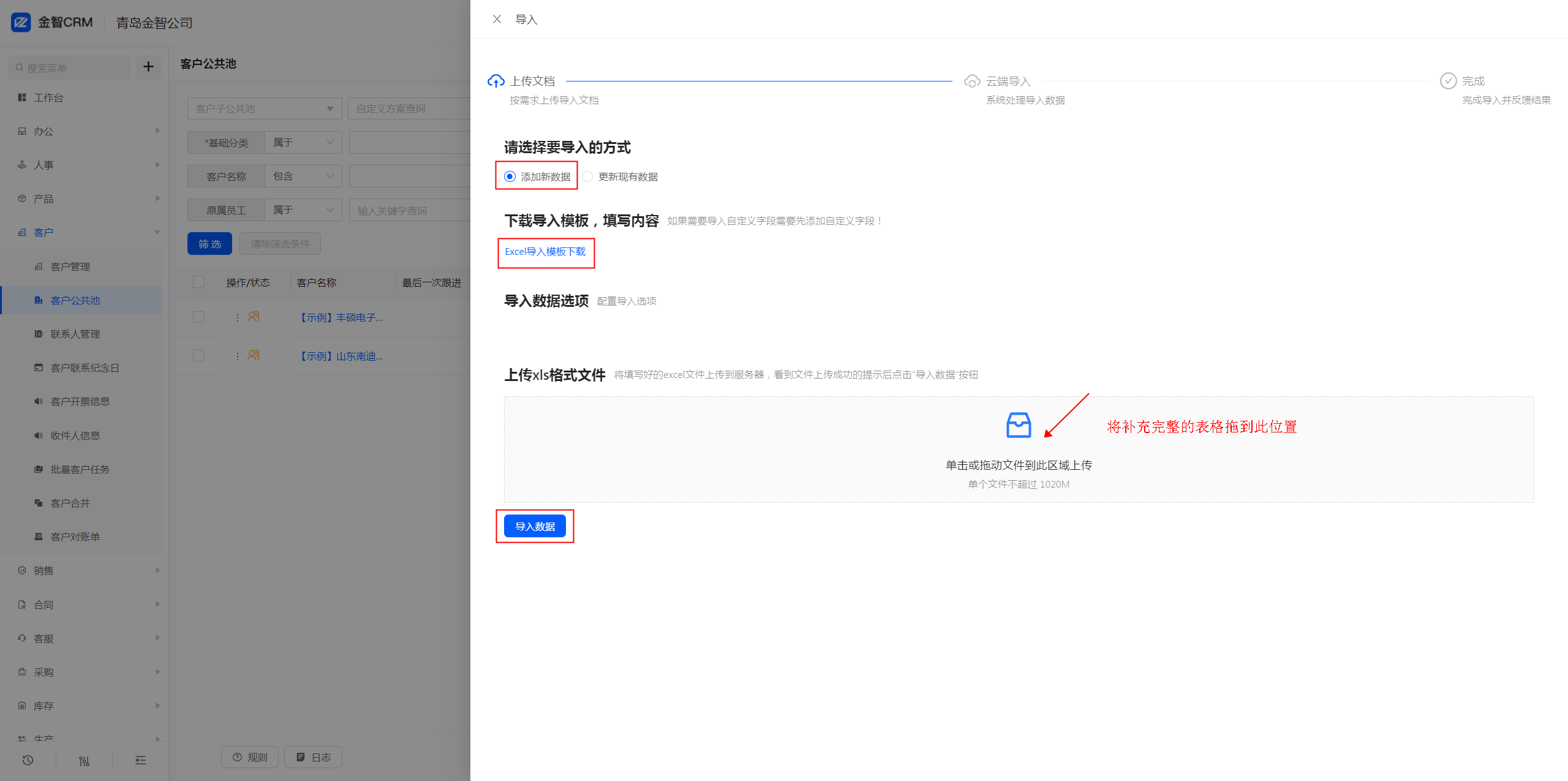Click the 合同 sidebar icon
Screen dimensions: 1568x781
[x=22, y=605]
